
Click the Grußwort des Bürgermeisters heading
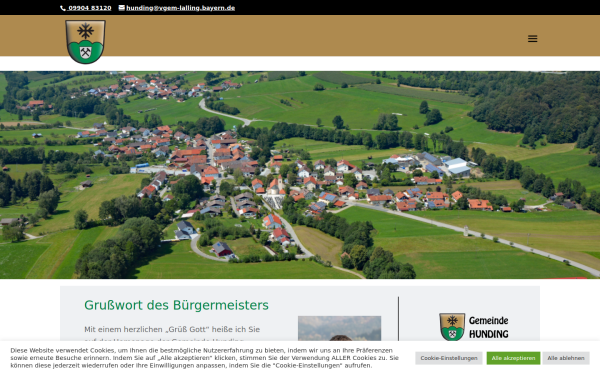click(x=176, y=305)
